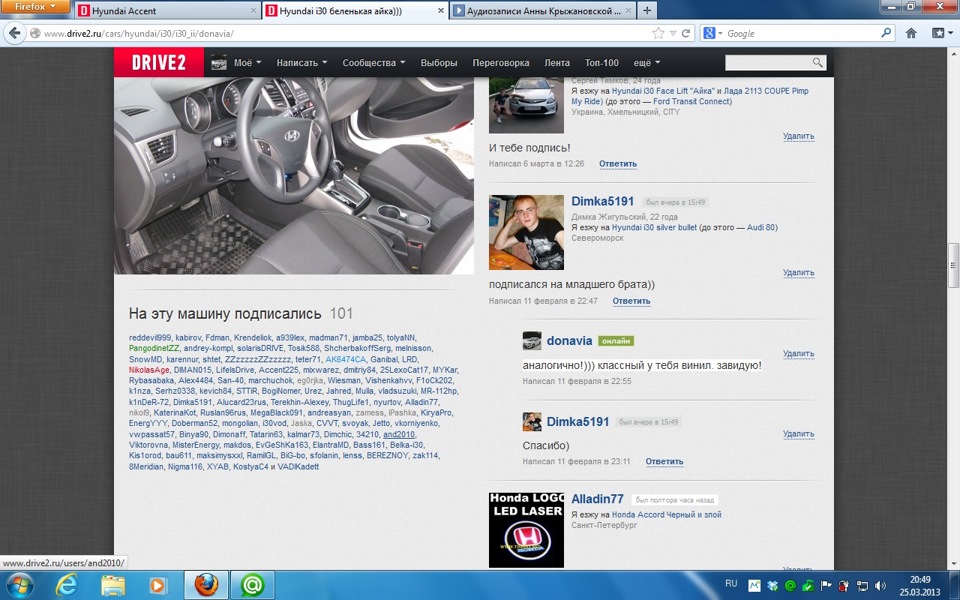Open Mail.ru Agent from the taskbar
The width and height of the screenshot is (960, 600).
point(252,585)
